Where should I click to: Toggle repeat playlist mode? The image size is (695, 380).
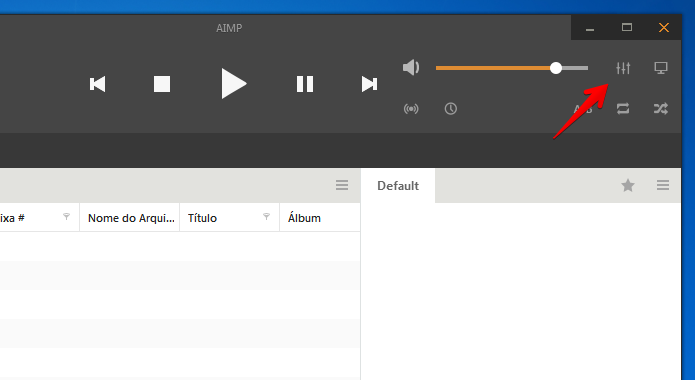623,109
